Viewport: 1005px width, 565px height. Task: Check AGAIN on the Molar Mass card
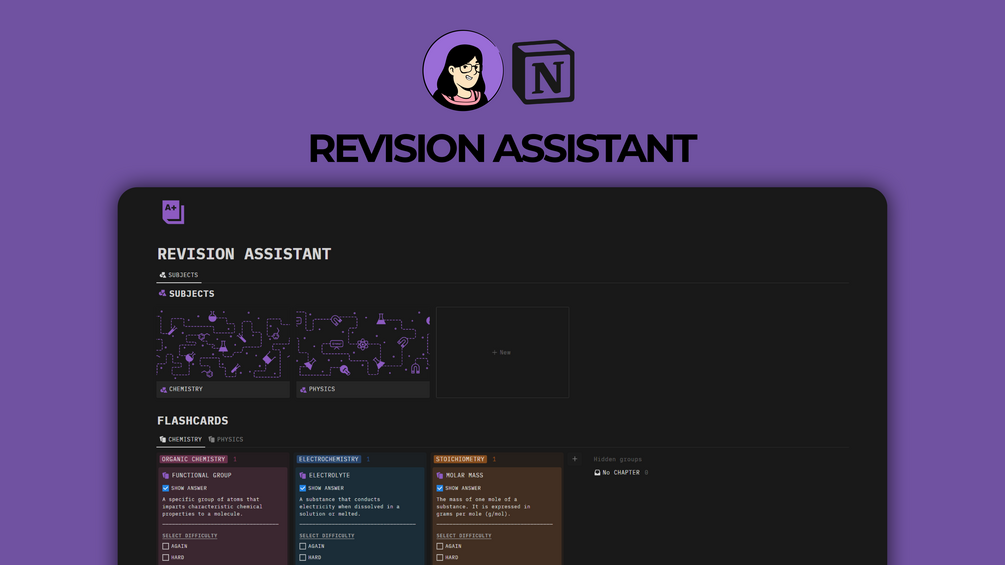pyautogui.click(x=440, y=546)
